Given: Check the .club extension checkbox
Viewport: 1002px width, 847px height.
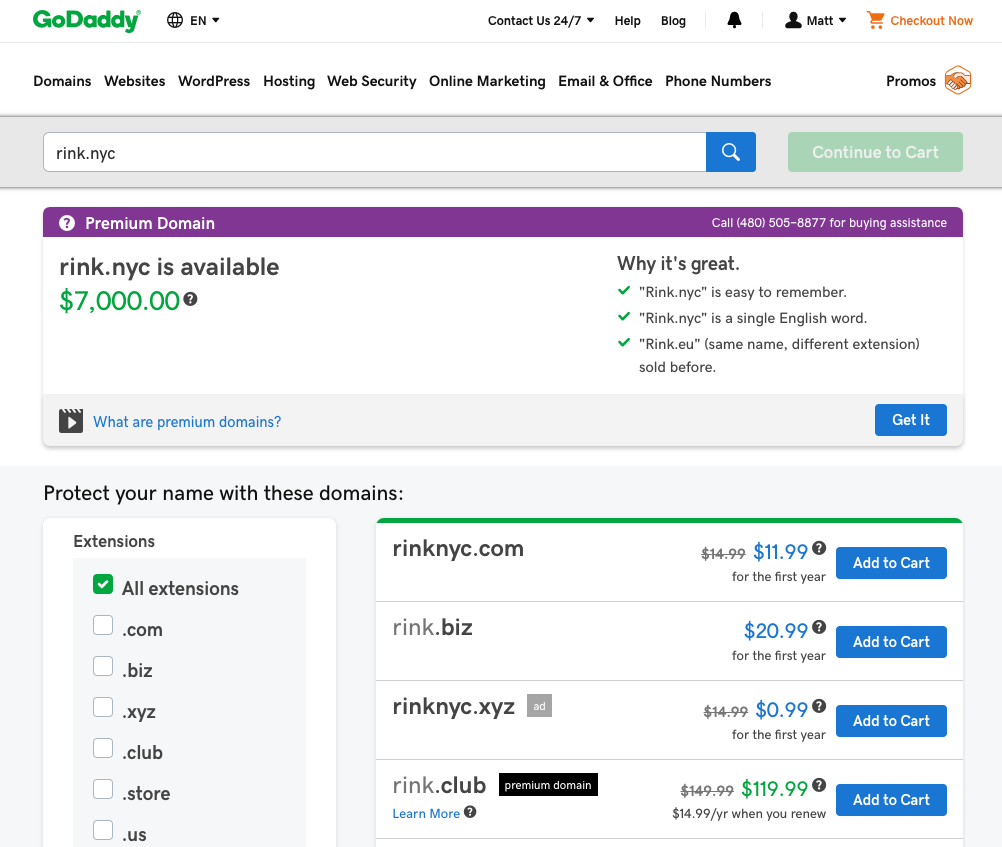Looking at the screenshot, I should tap(103, 748).
